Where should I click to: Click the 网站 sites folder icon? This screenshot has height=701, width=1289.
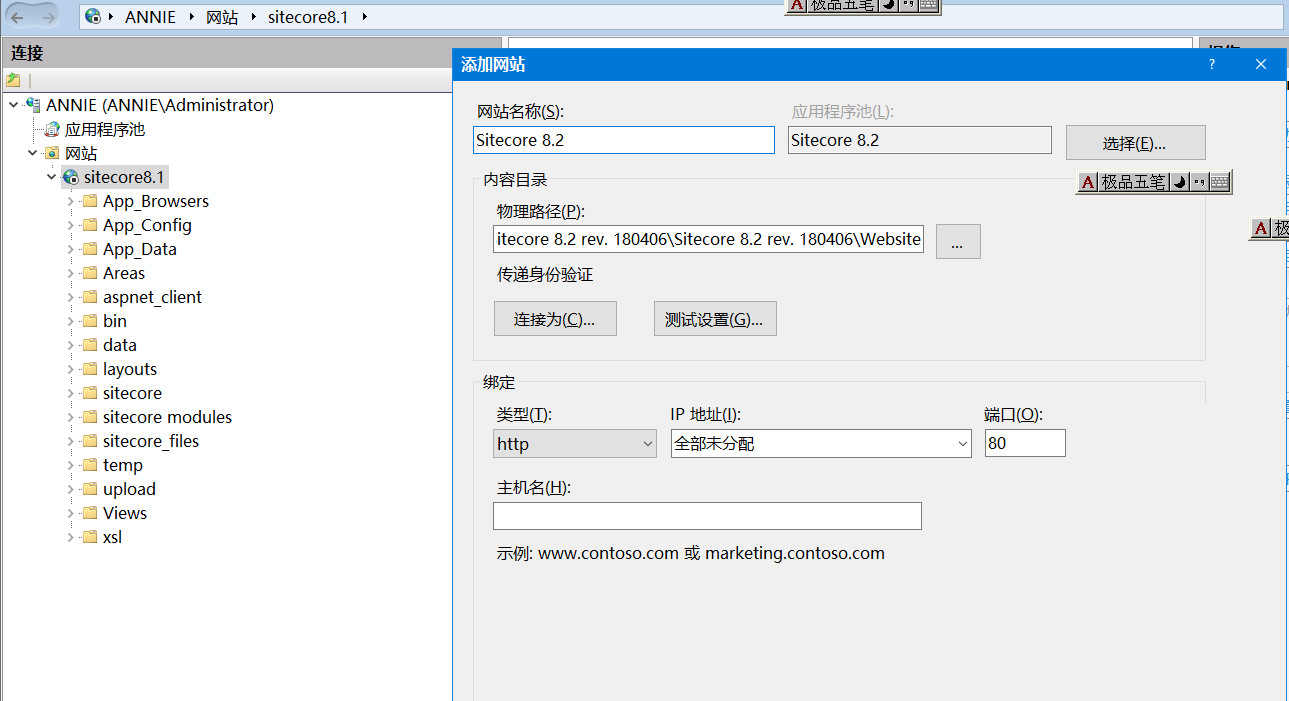click(52, 153)
